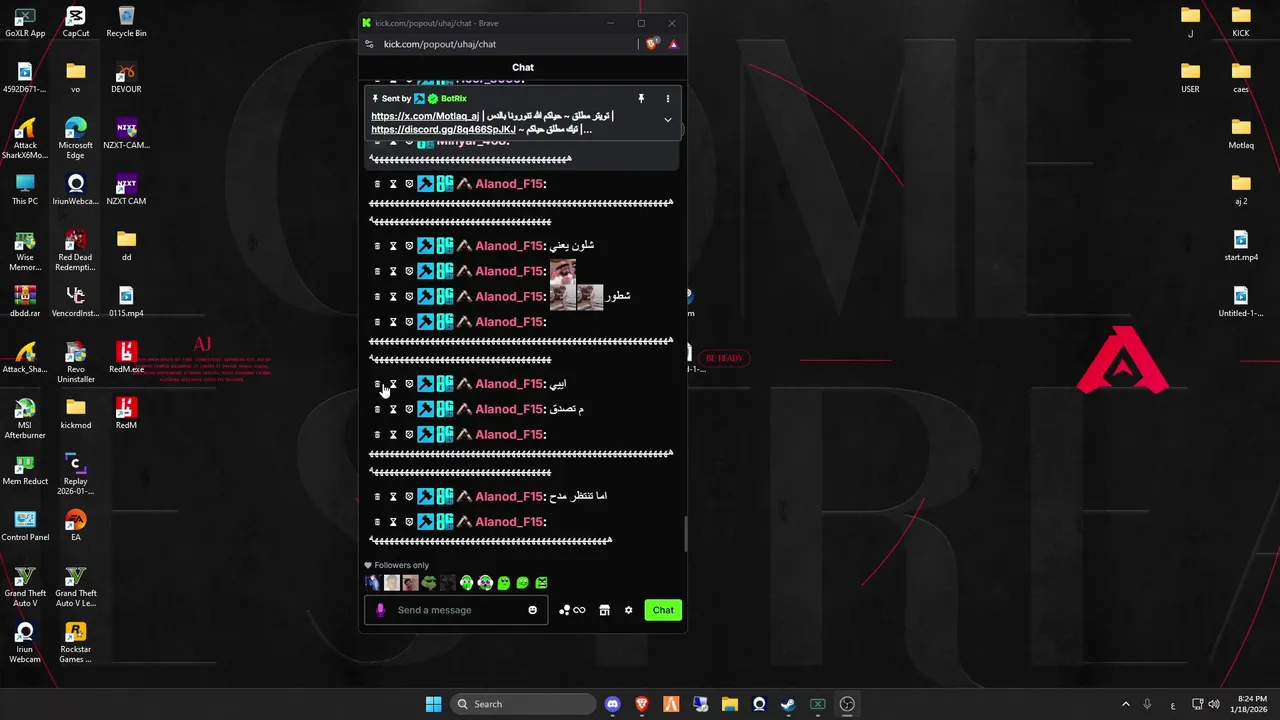Open OBS Studio from the taskbar
This screenshot has width=1280, height=720.
pos(847,704)
